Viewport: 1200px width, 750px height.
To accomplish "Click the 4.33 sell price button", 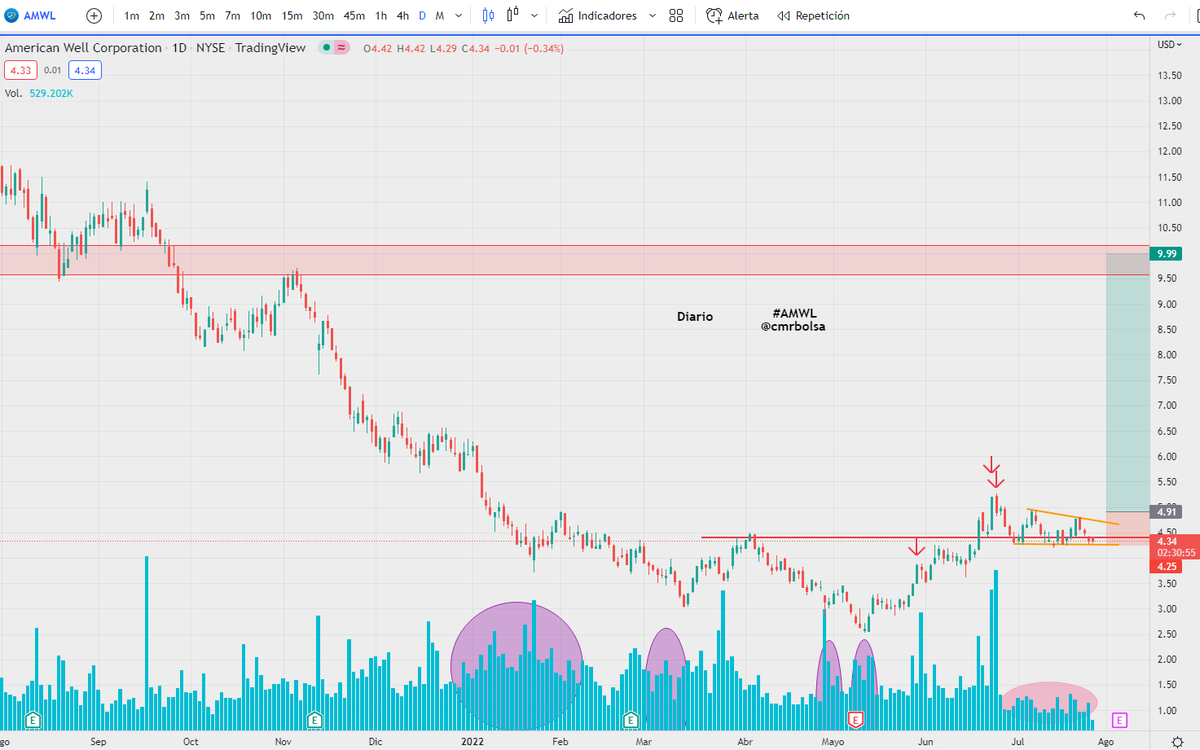I will pos(19,70).
